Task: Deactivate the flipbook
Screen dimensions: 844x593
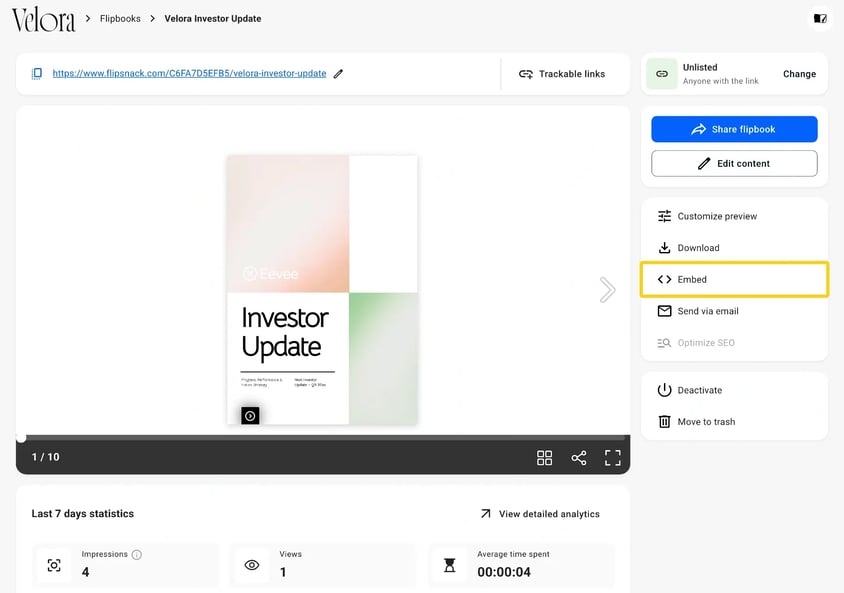Action: 734,390
